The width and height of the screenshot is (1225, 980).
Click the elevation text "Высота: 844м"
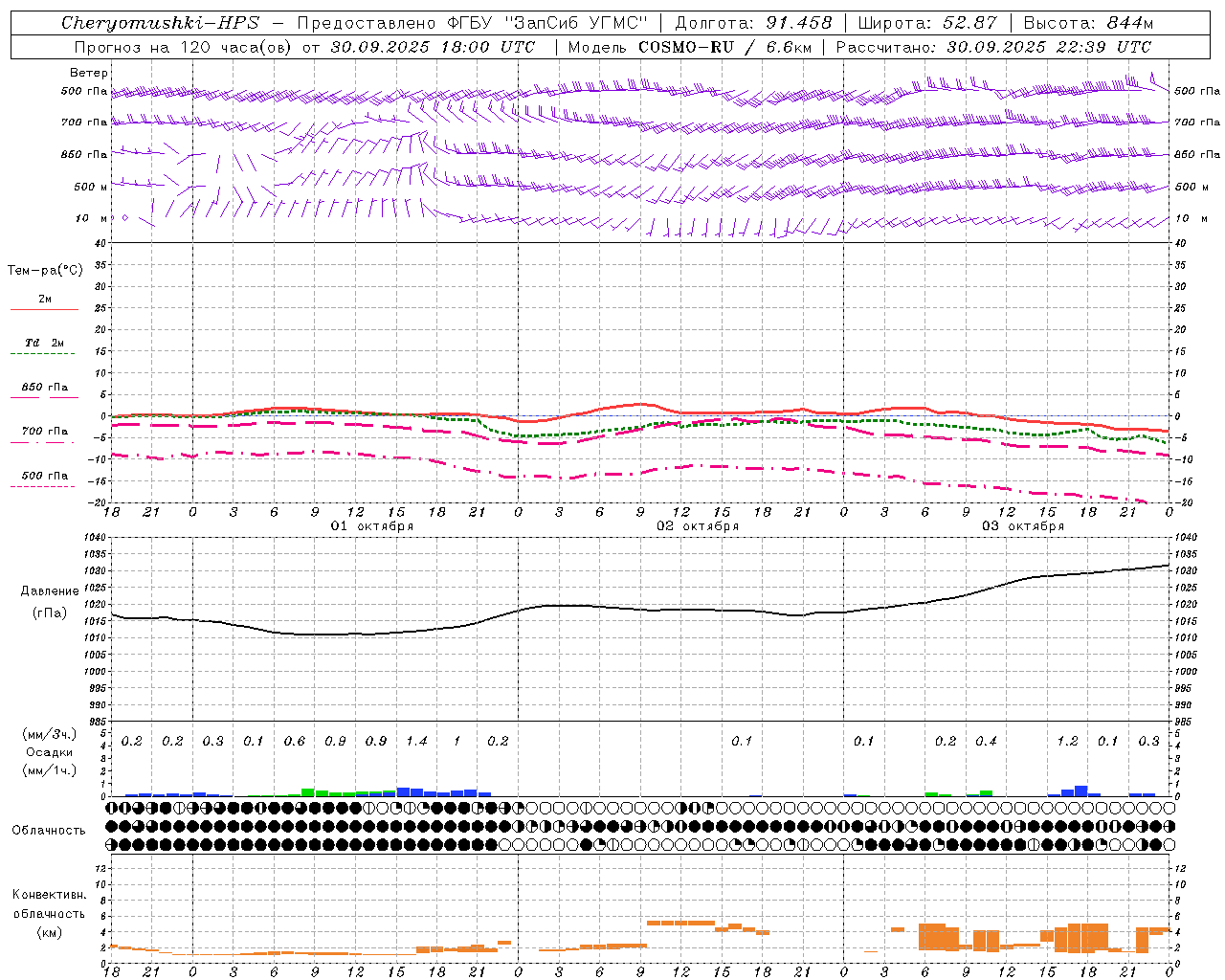1088,23
